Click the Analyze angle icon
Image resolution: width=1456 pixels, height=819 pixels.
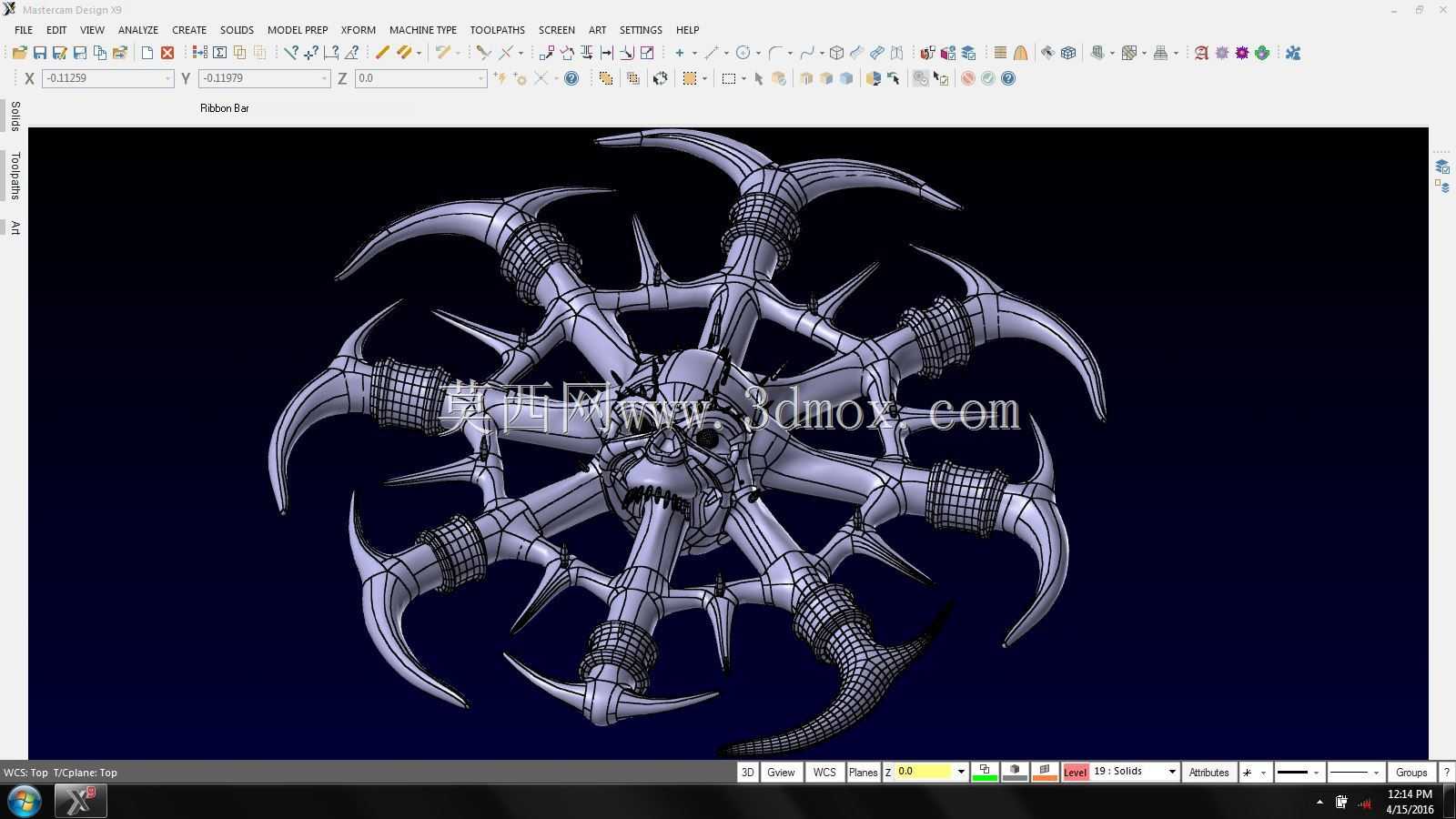coord(351,53)
